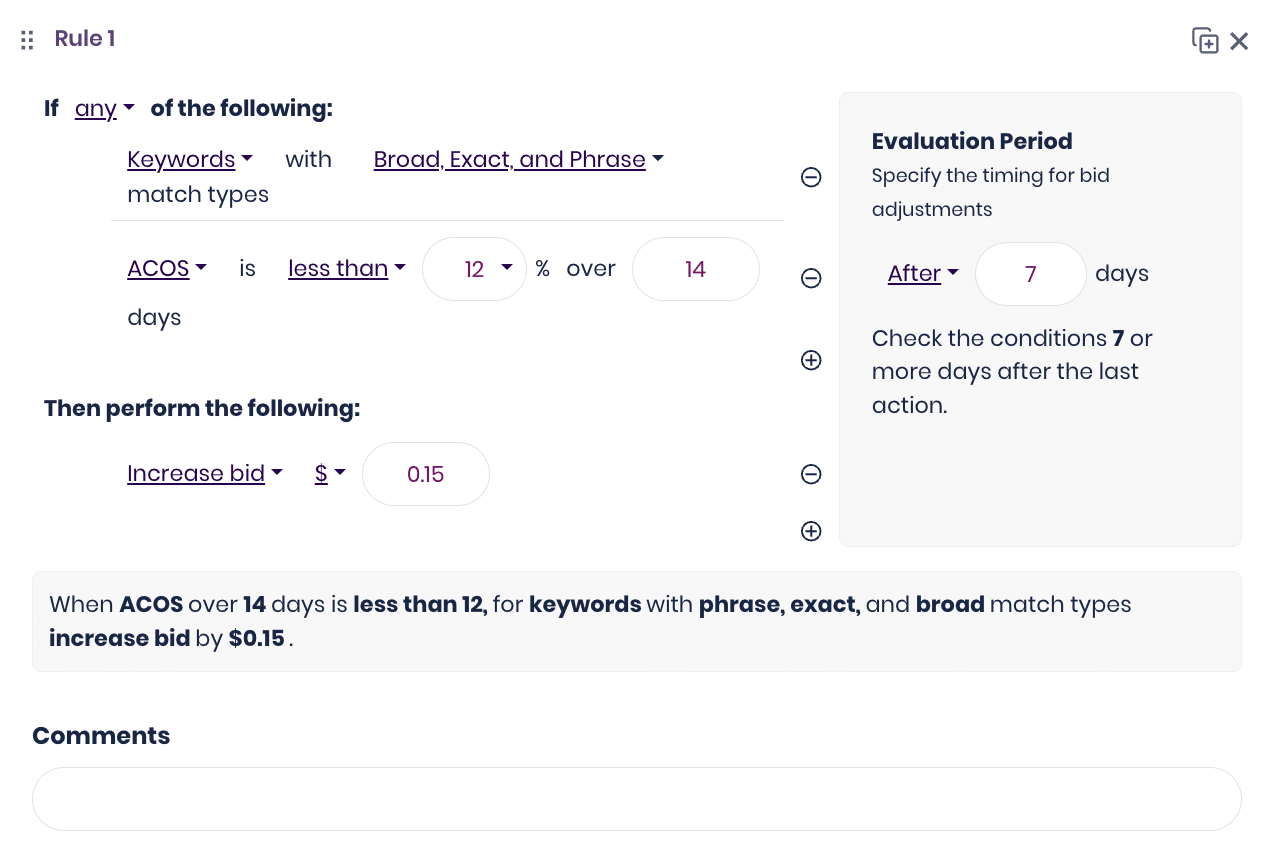Open the 12 percent threshold dropdown

coord(474,269)
